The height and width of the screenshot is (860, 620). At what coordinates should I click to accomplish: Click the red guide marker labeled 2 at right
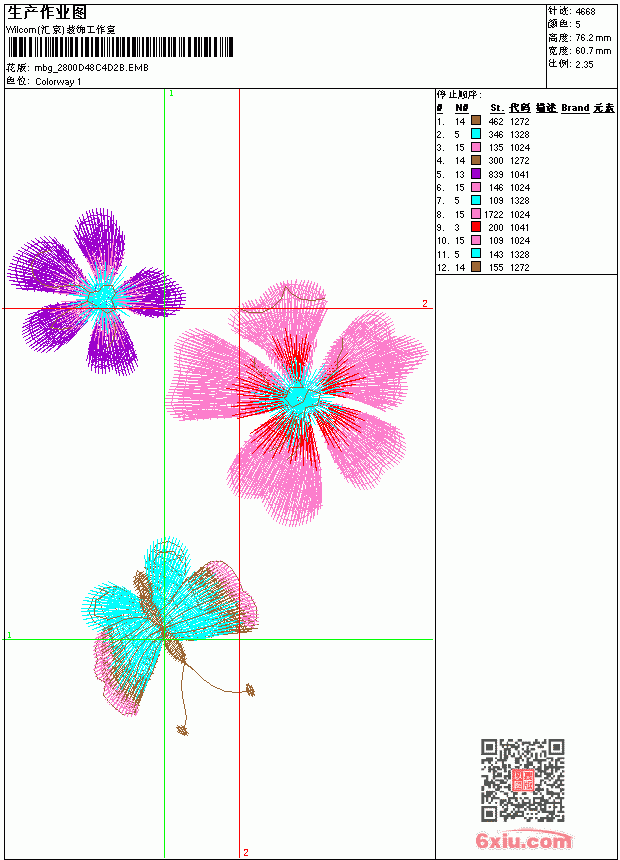point(425,303)
